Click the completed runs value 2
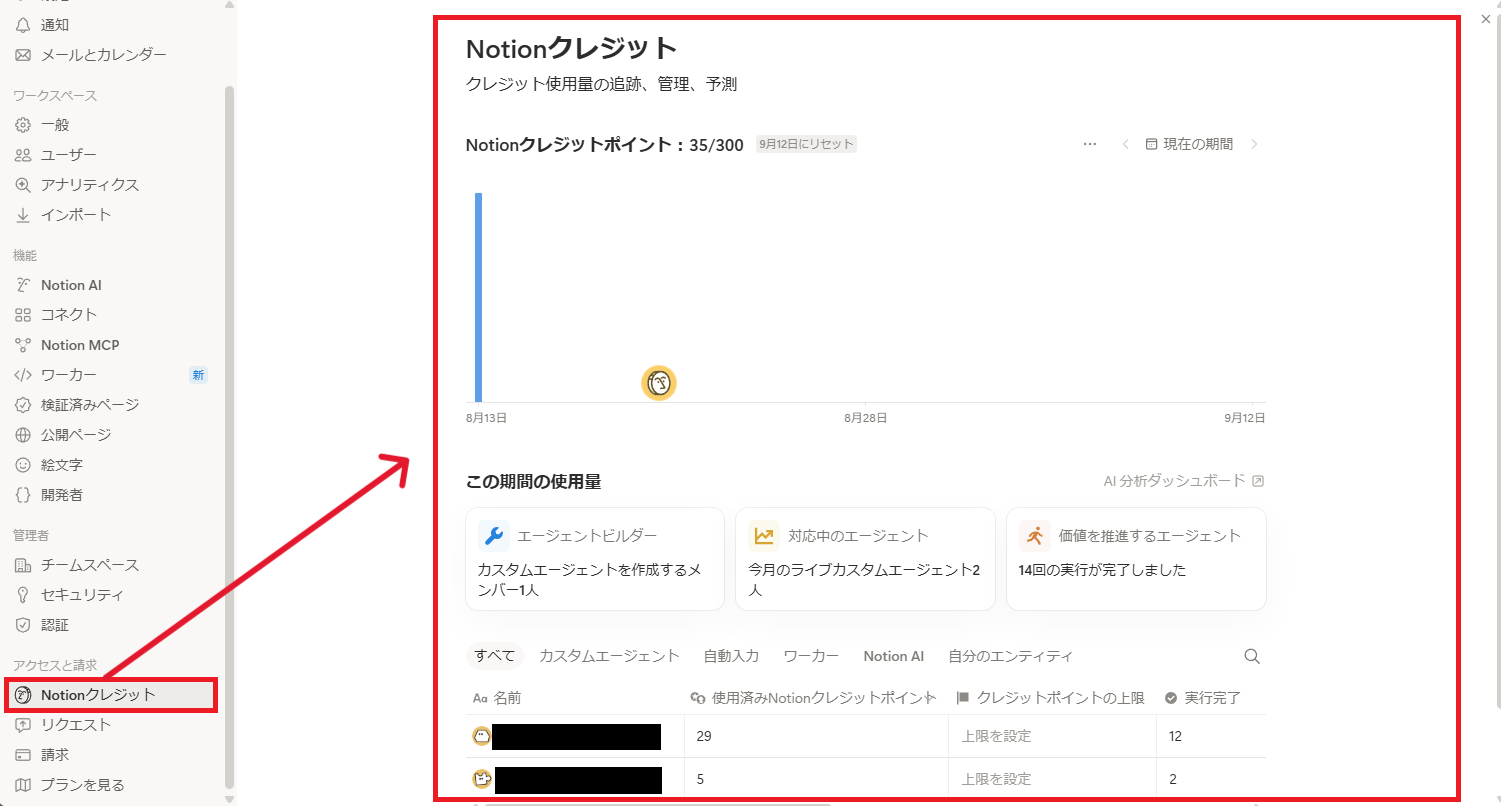Screen dimensions: 1501x806 click(x=1172, y=779)
